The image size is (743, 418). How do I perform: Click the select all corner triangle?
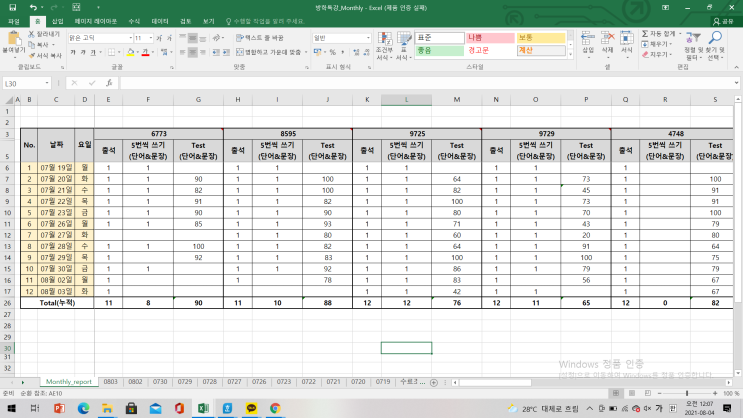tap(9, 100)
